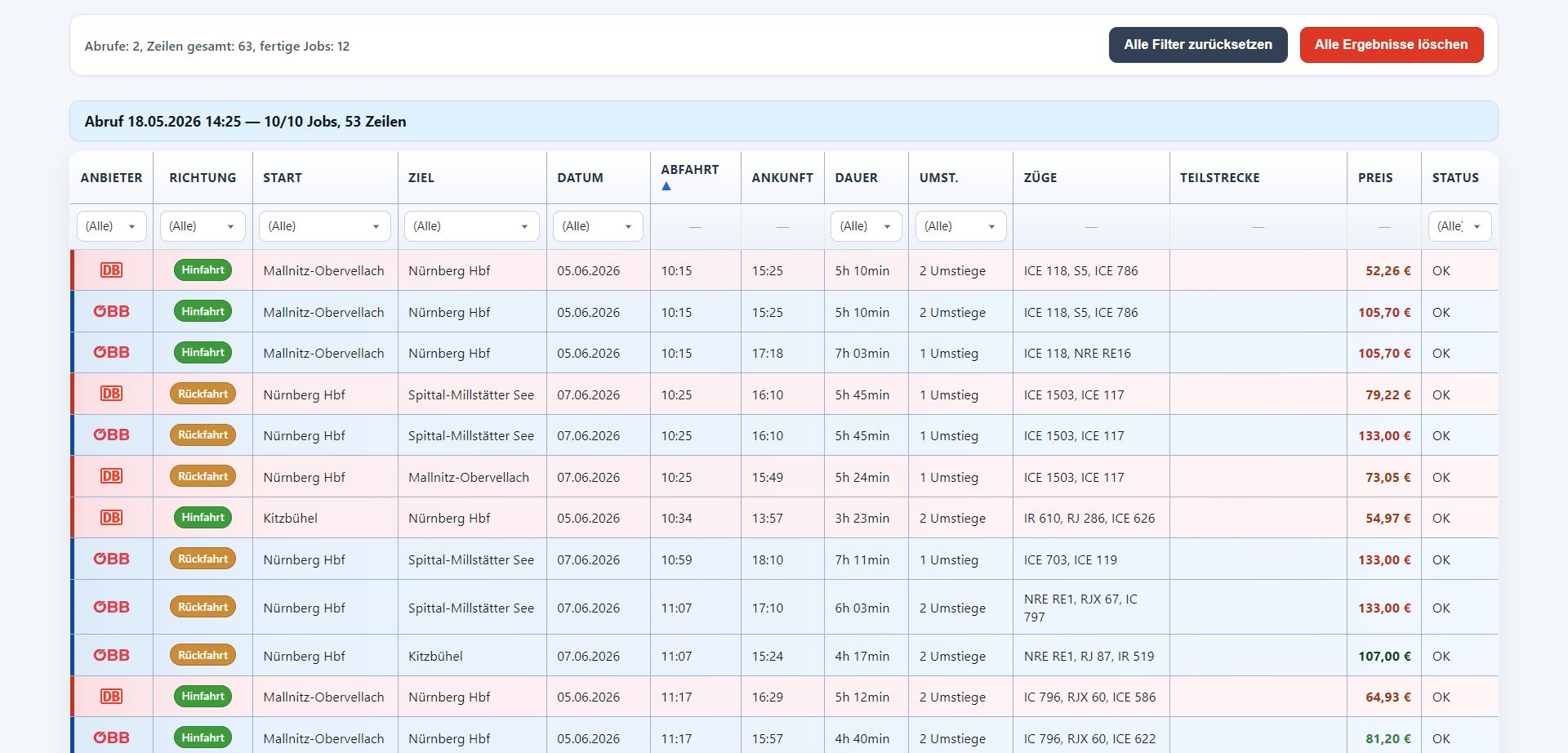1568x753 pixels.
Task: Click Hinfahrt badge in 52,26 € row
Action: point(203,270)
